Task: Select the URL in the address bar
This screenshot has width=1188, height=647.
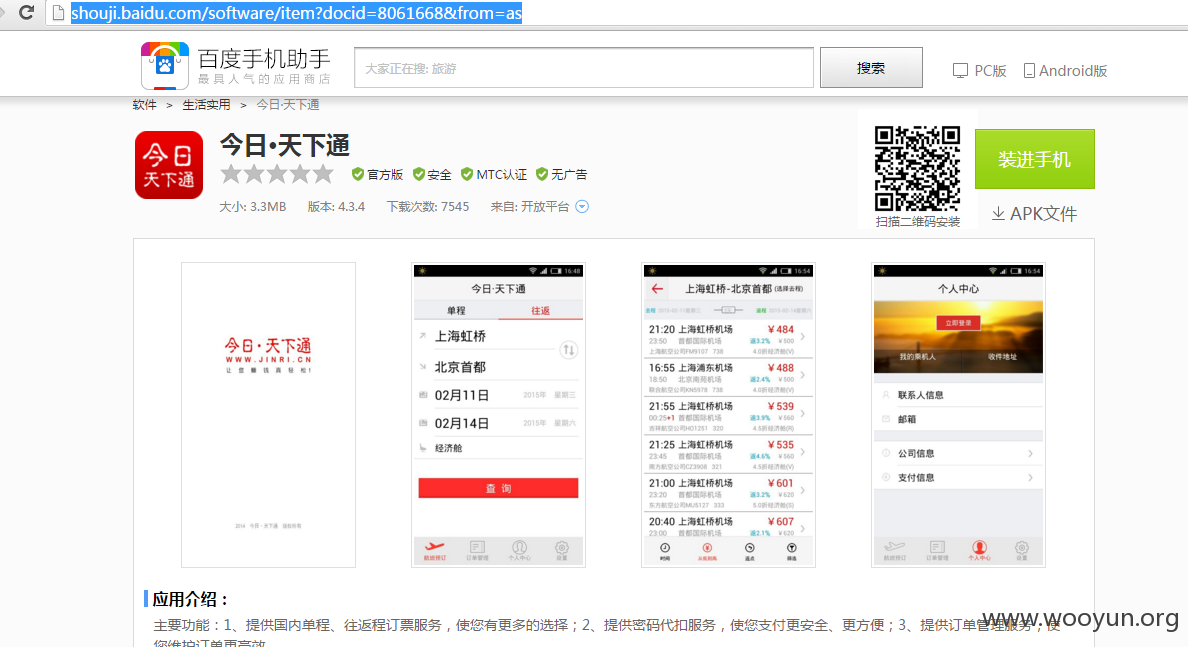Action: click(x=296, y=13)
